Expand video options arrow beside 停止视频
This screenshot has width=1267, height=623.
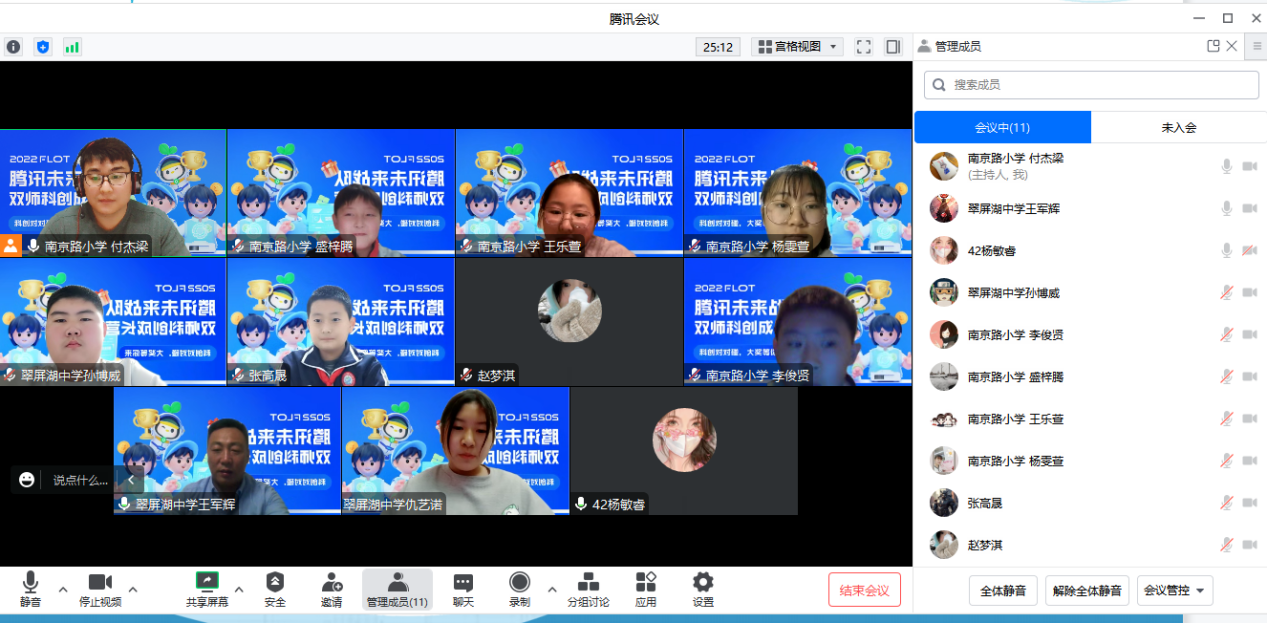click(x=133, y=589)
